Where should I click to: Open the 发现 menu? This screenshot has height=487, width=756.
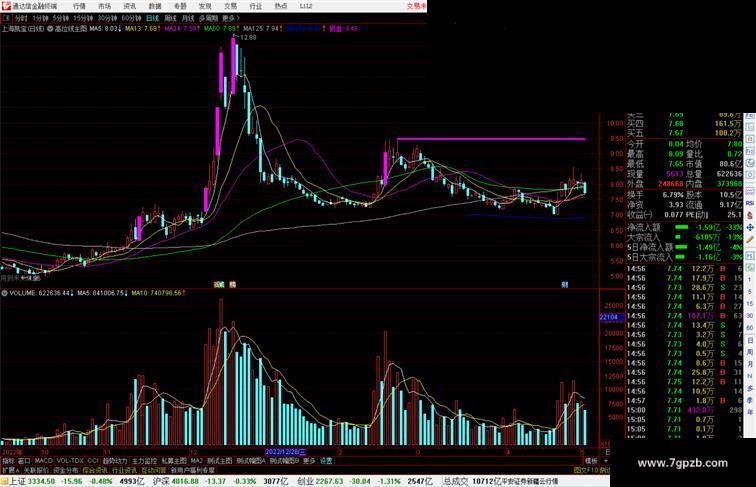[205, 6]
